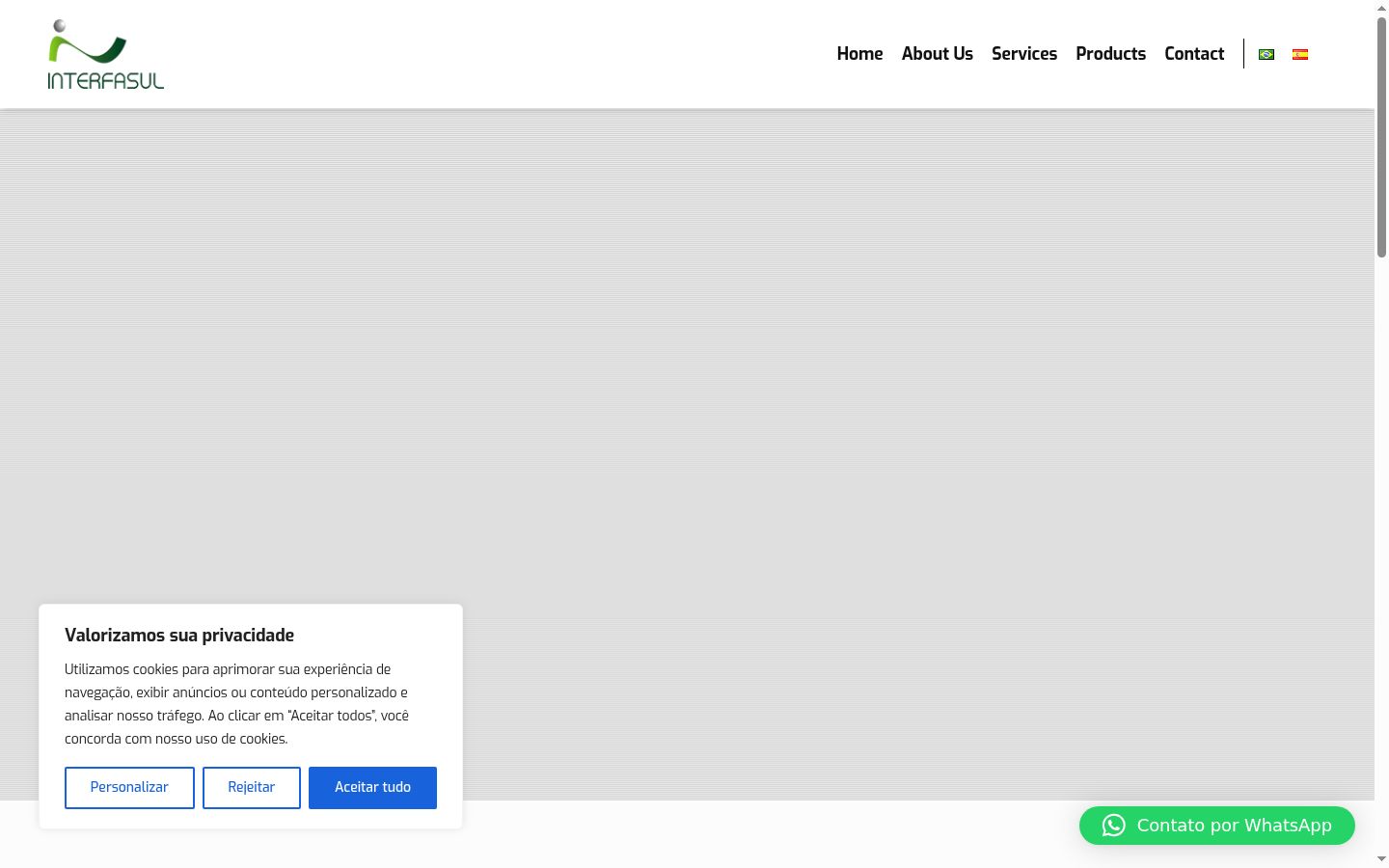Accept all cookies with Aceitar tudo
The width and height of the screenshot is (1389, 868).
pyautogui.click(x=372, y=788)
